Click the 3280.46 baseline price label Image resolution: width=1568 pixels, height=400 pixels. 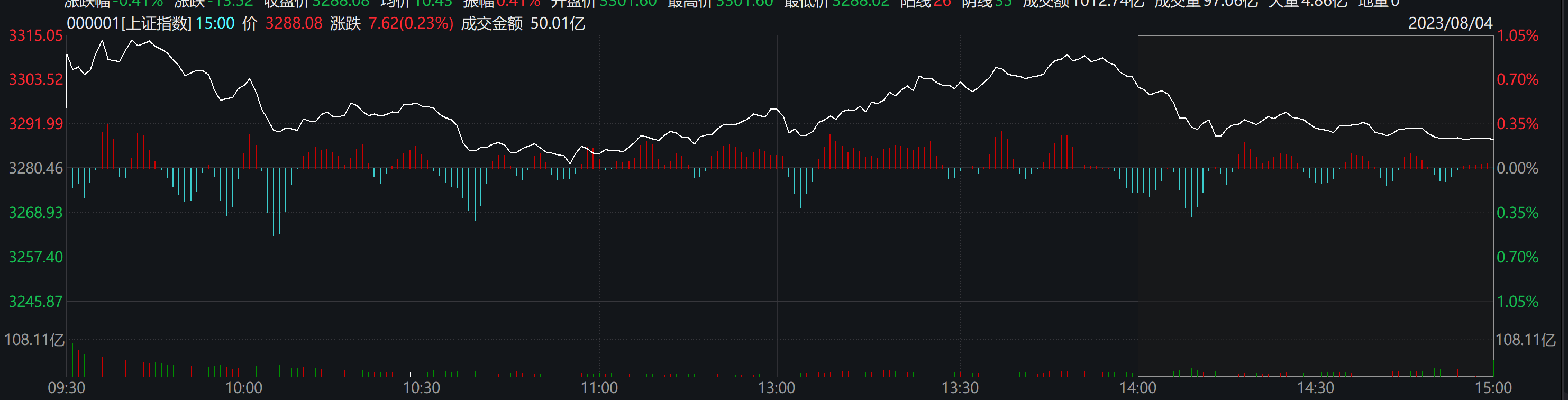coord(35,168)
